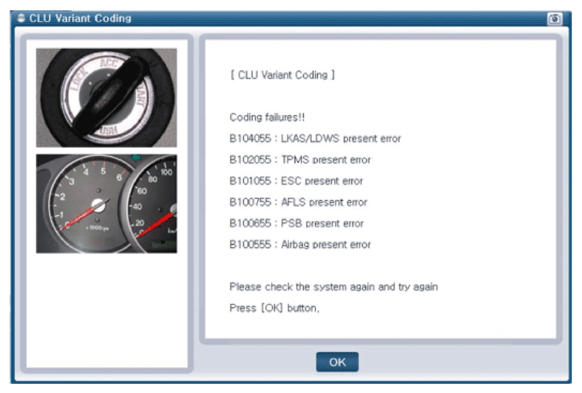582x393 pixels.
Task: Click the 'Press [OK] button.' instruction
Action: point(274,308)
